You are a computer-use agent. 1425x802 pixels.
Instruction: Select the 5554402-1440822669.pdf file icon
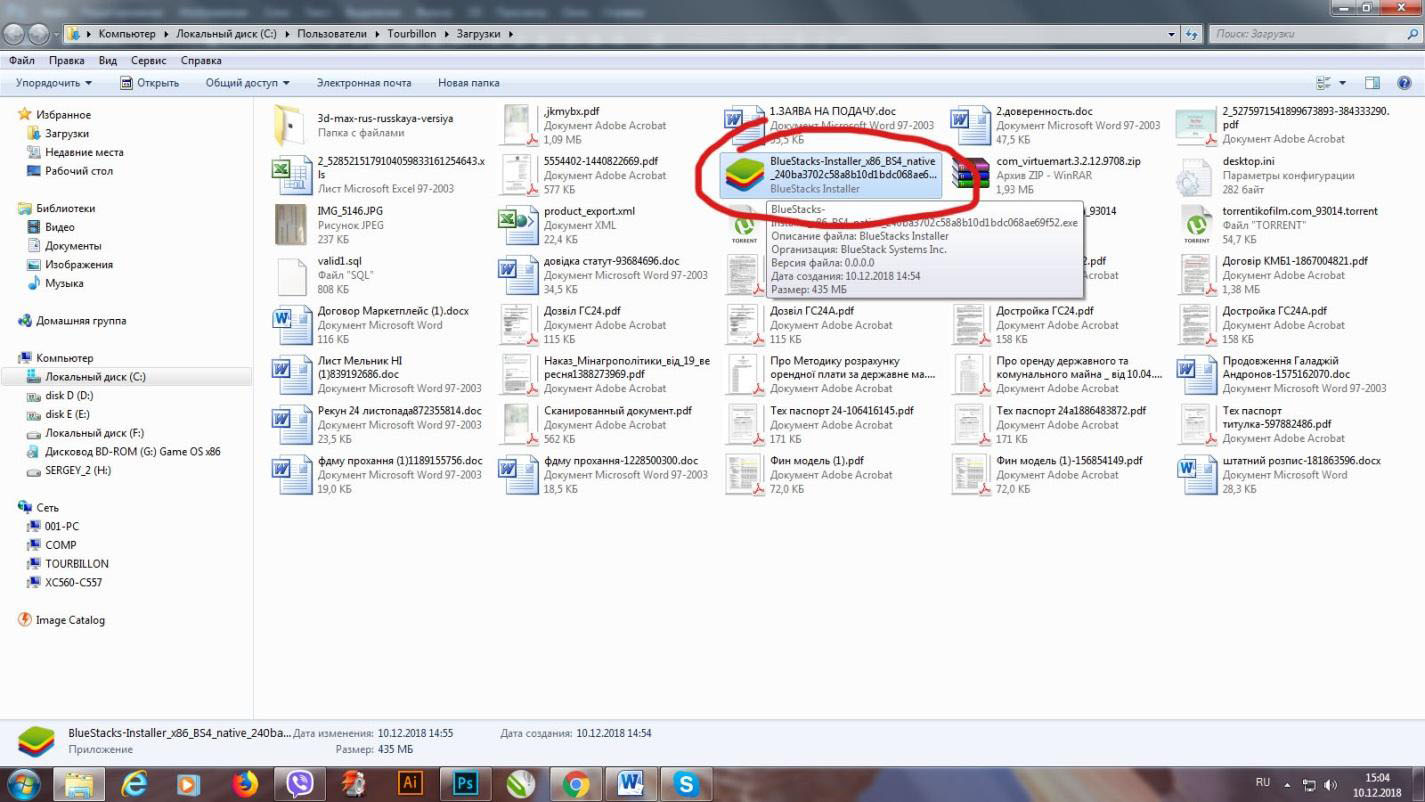point(518,175)
